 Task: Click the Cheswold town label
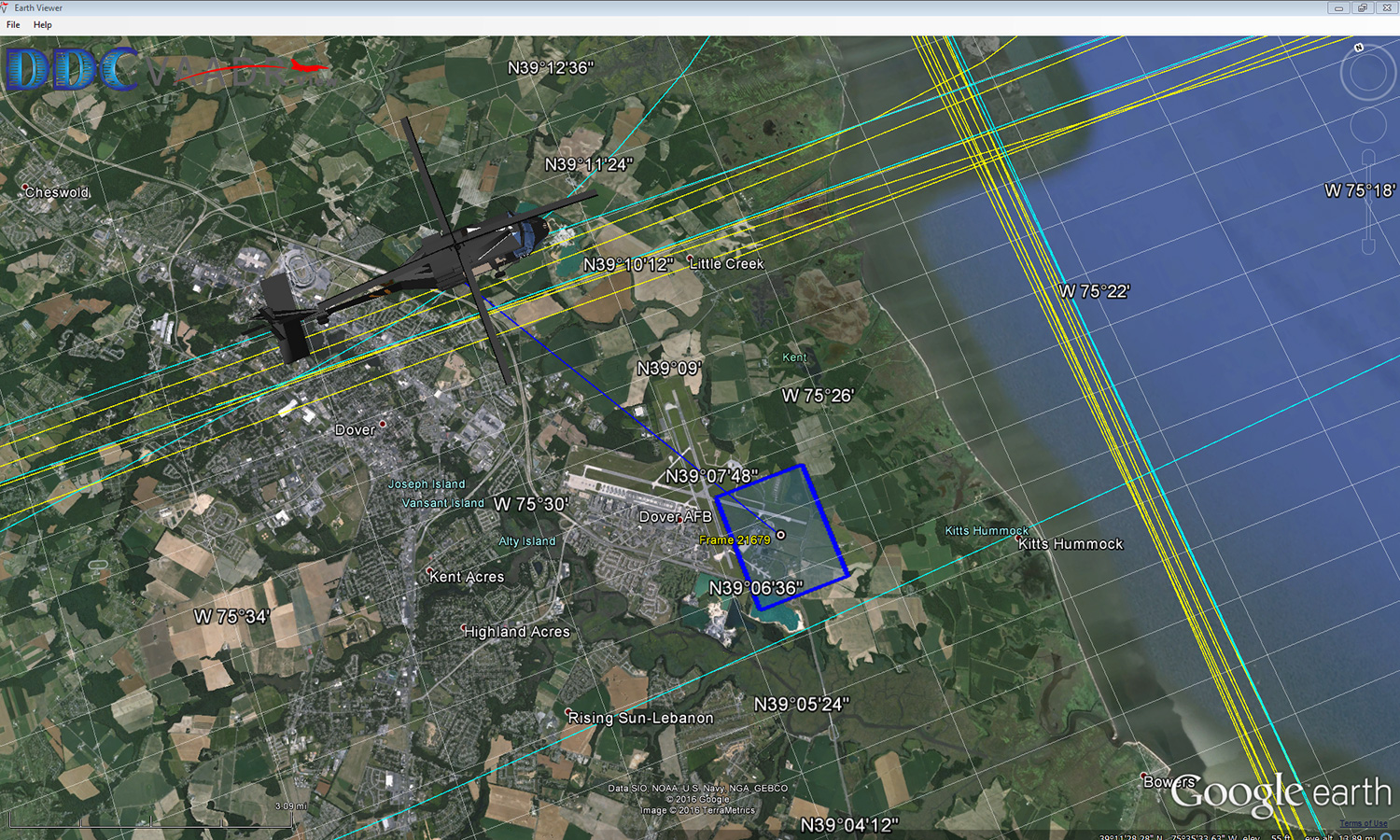[x=57, y=192]
